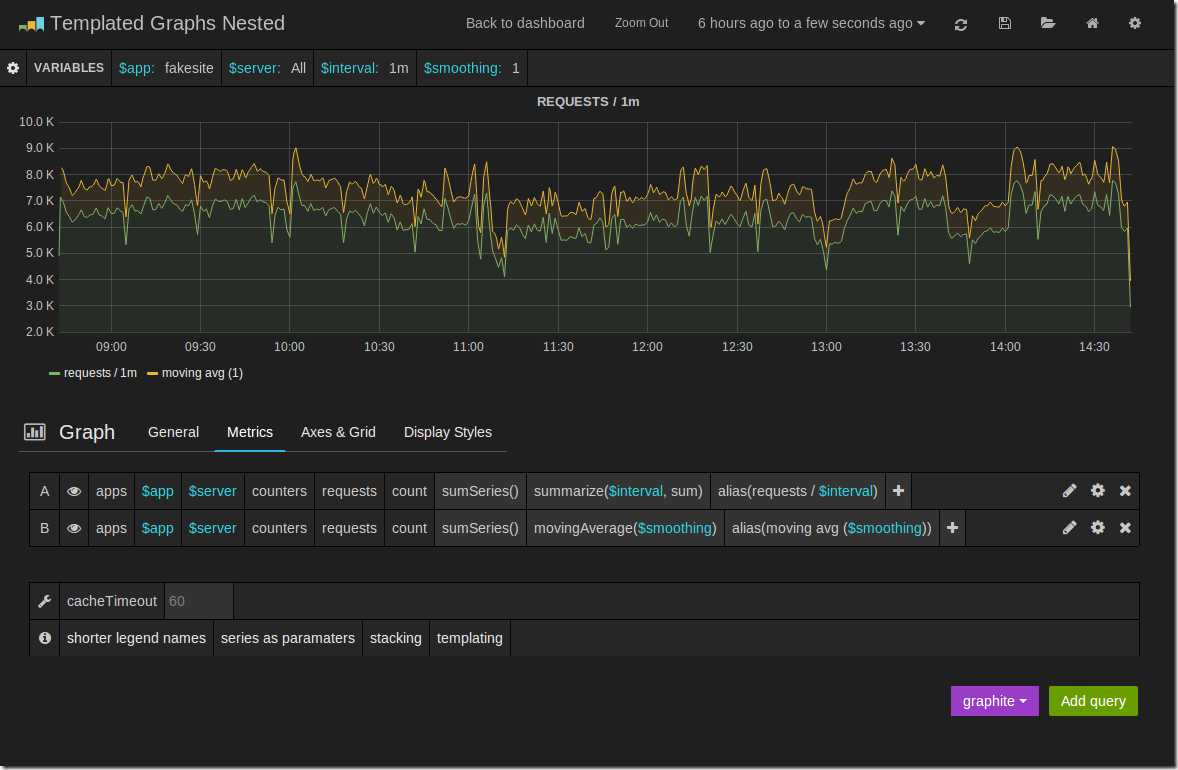Click the Zoom Out button
Image resolution: width=1178 pixels, height=770 pixels.
tap(641, 23)
